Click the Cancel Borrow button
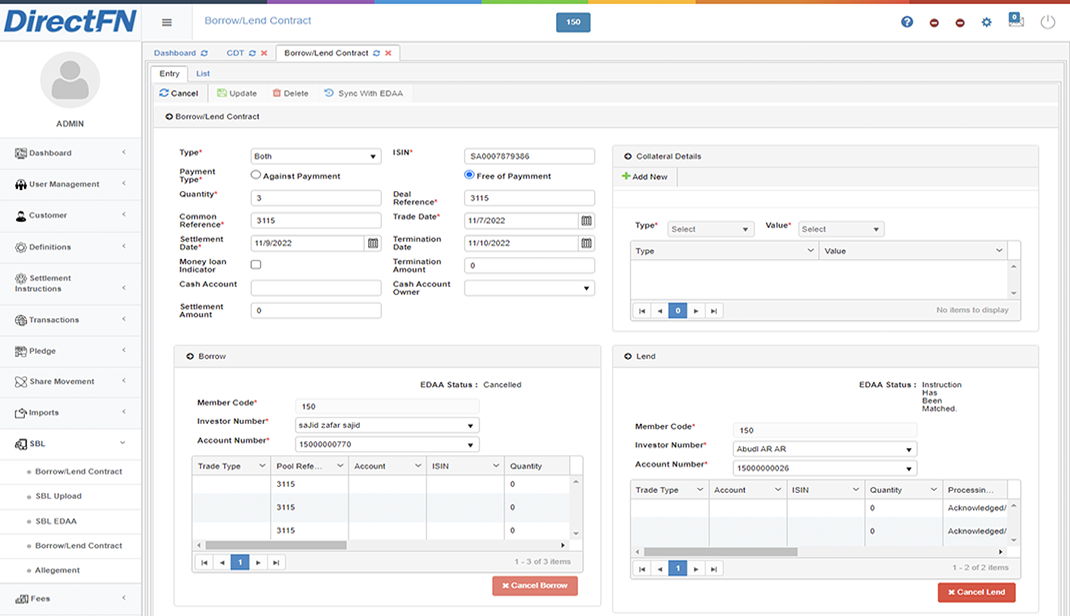This screenshot has height=616, width=1070. (535, 585)
